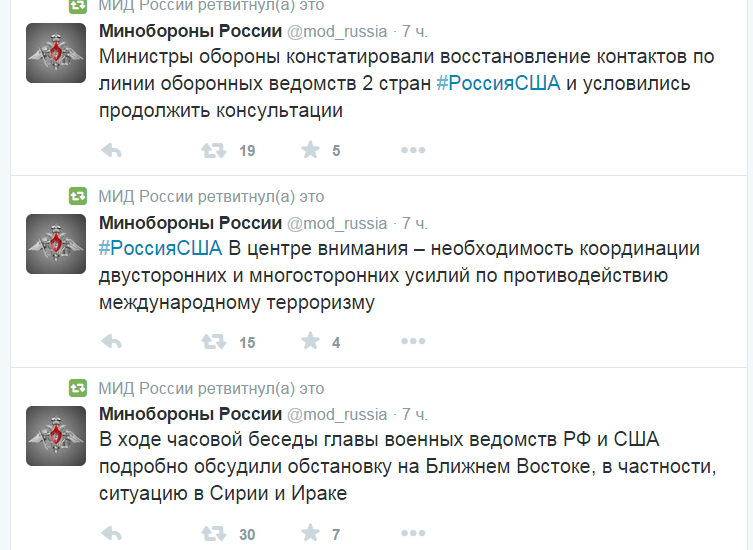The width and height of the screenshot is (753, 550).
Task: Open Минобороны России name in first tweet
Action: [x=190, y=31]
